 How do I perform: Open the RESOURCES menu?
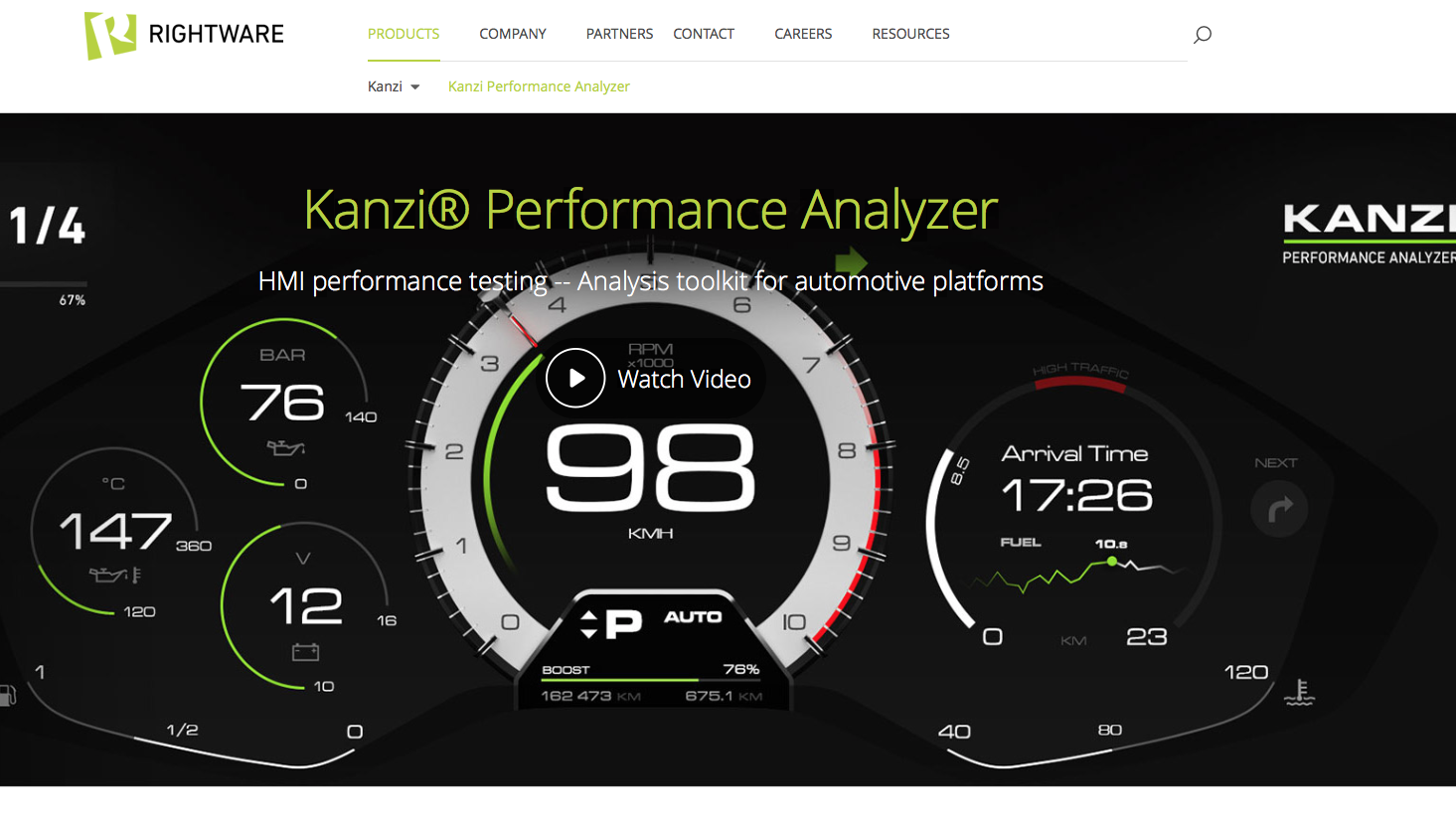(x=910, y=34)
